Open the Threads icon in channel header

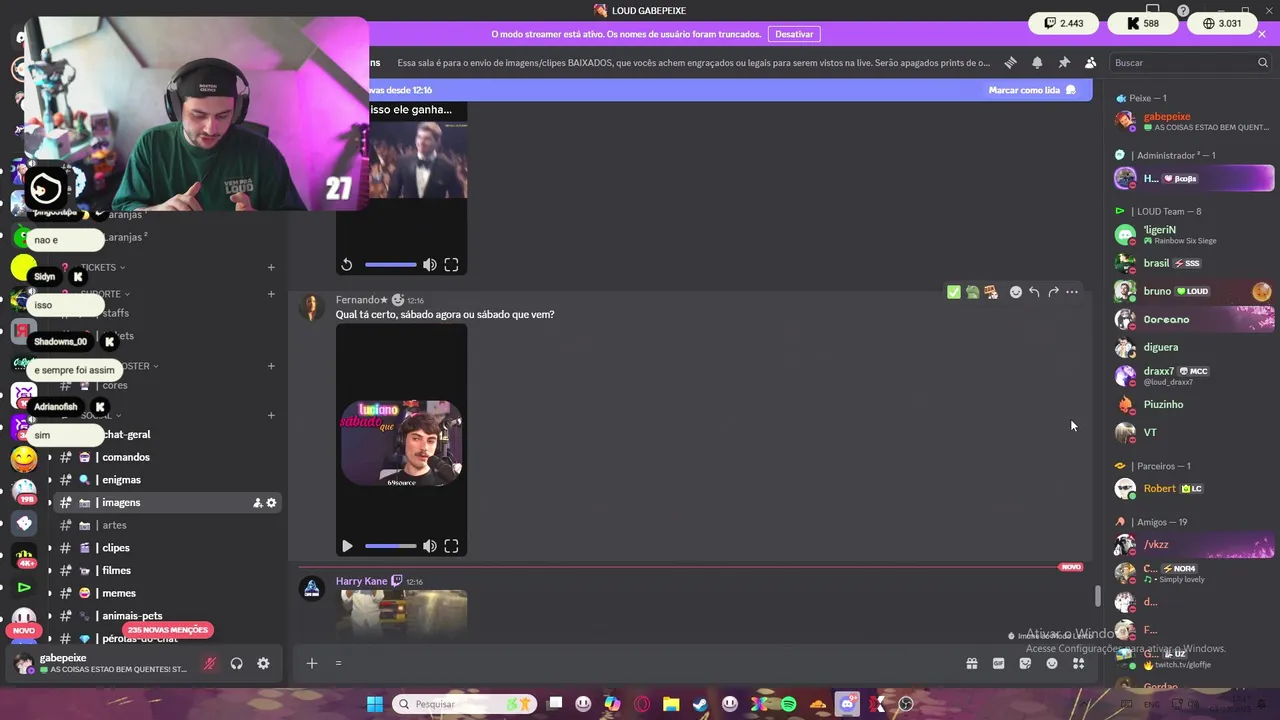coord(1011,62)
